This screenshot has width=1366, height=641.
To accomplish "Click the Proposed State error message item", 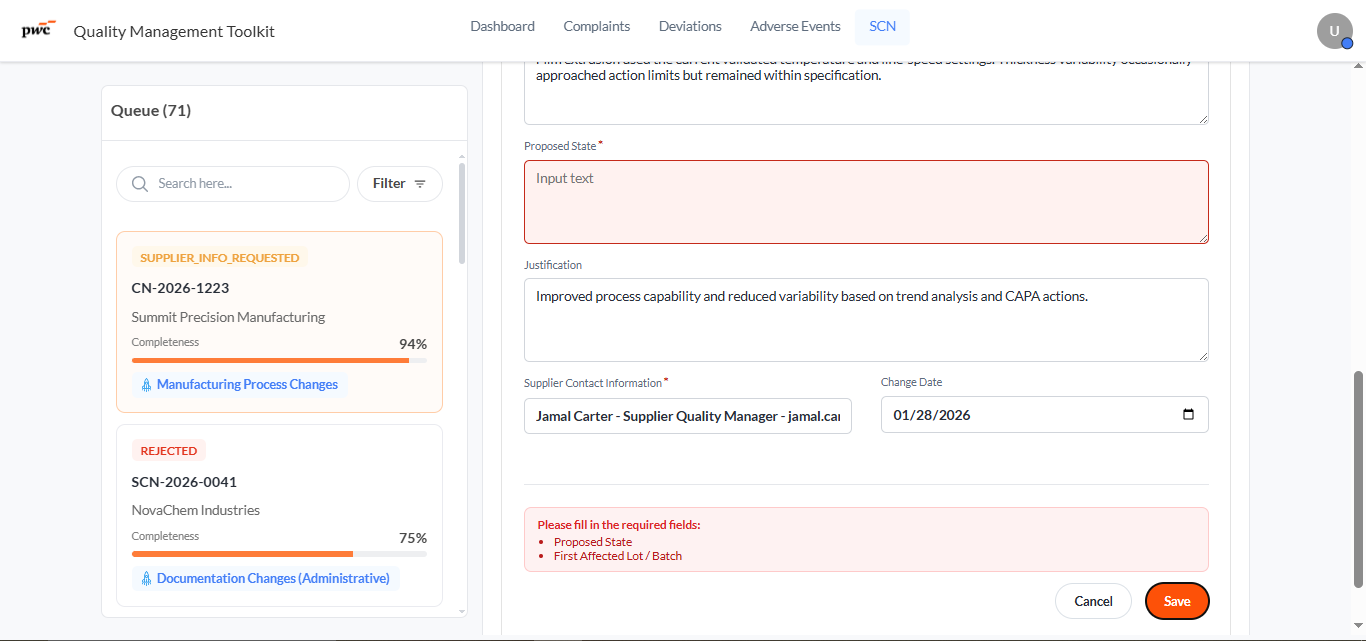I will point(593,542).
